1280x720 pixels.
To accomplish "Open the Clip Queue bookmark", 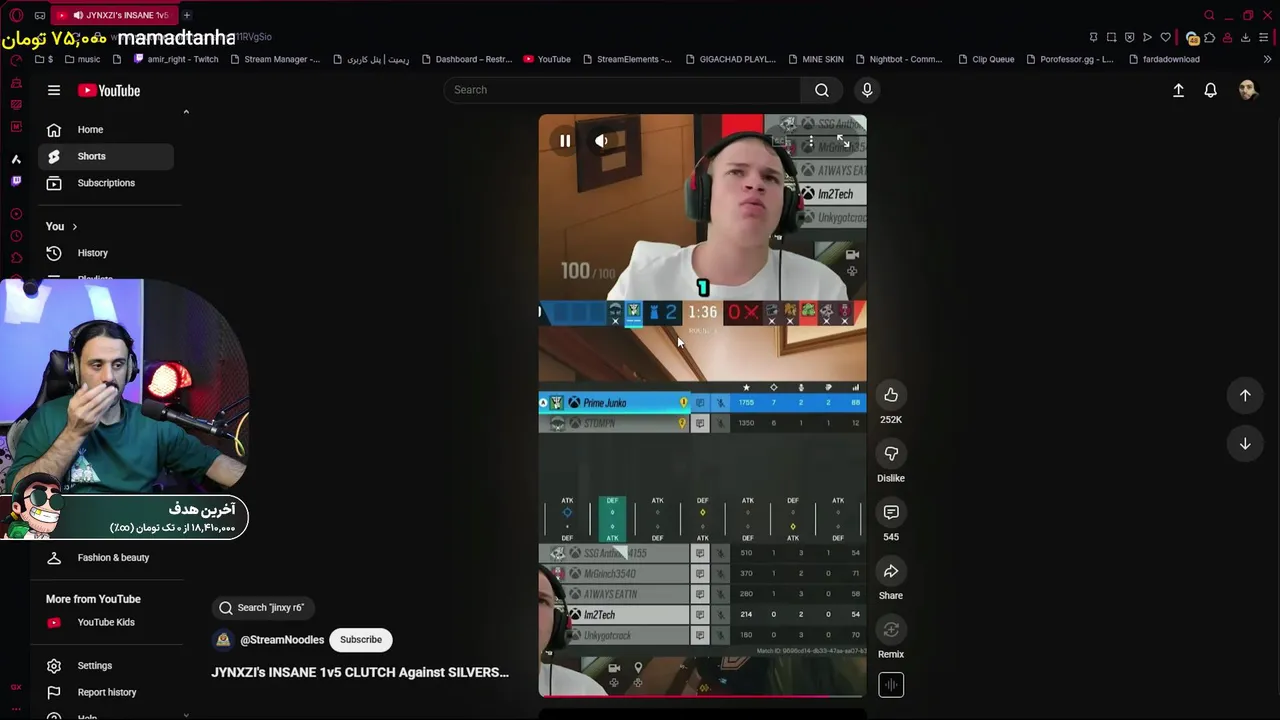I will pyautogui.click(x=986, y=59).
